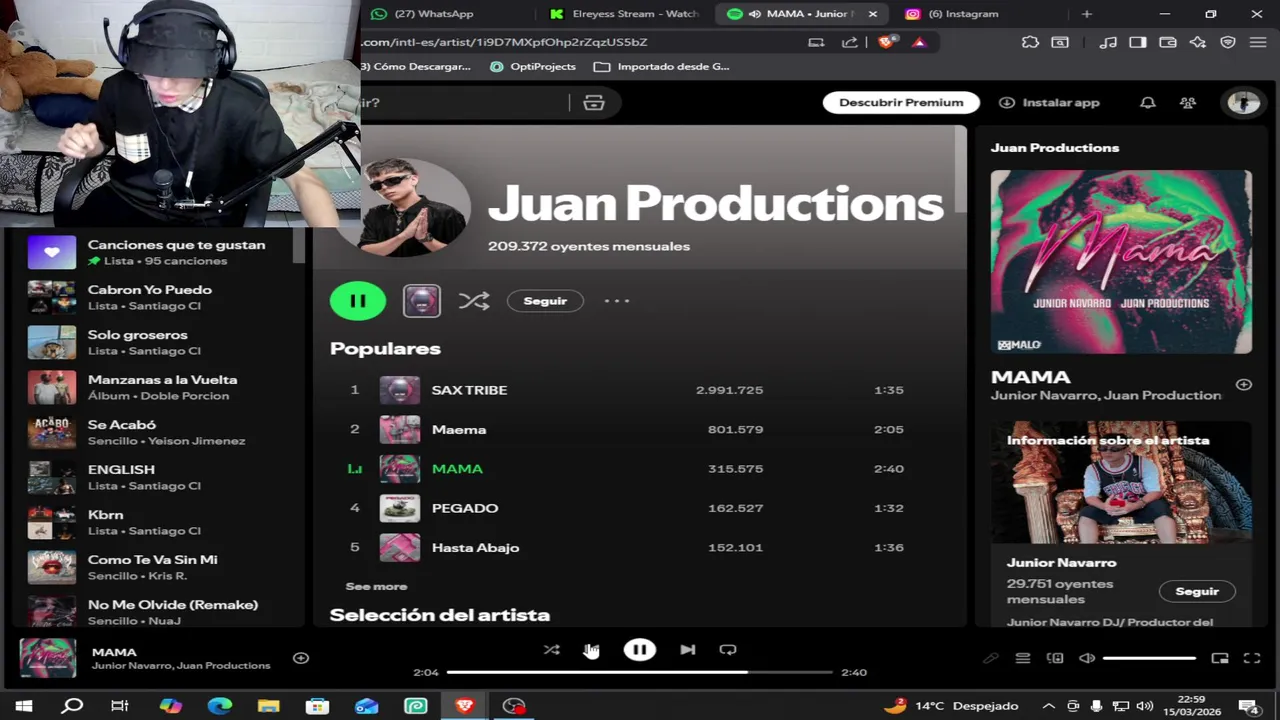1280x720 pixels.
Task: Open connect to a device icon
Action: click(1055, 658)
